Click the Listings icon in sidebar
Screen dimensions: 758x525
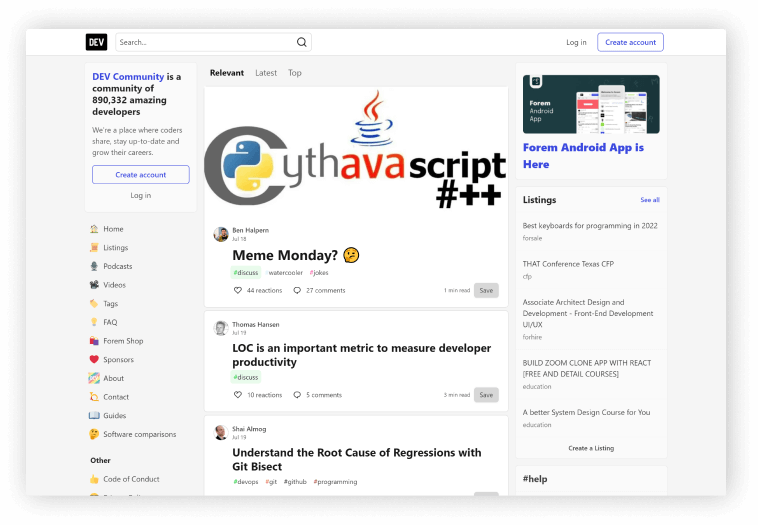coord(94,248)
